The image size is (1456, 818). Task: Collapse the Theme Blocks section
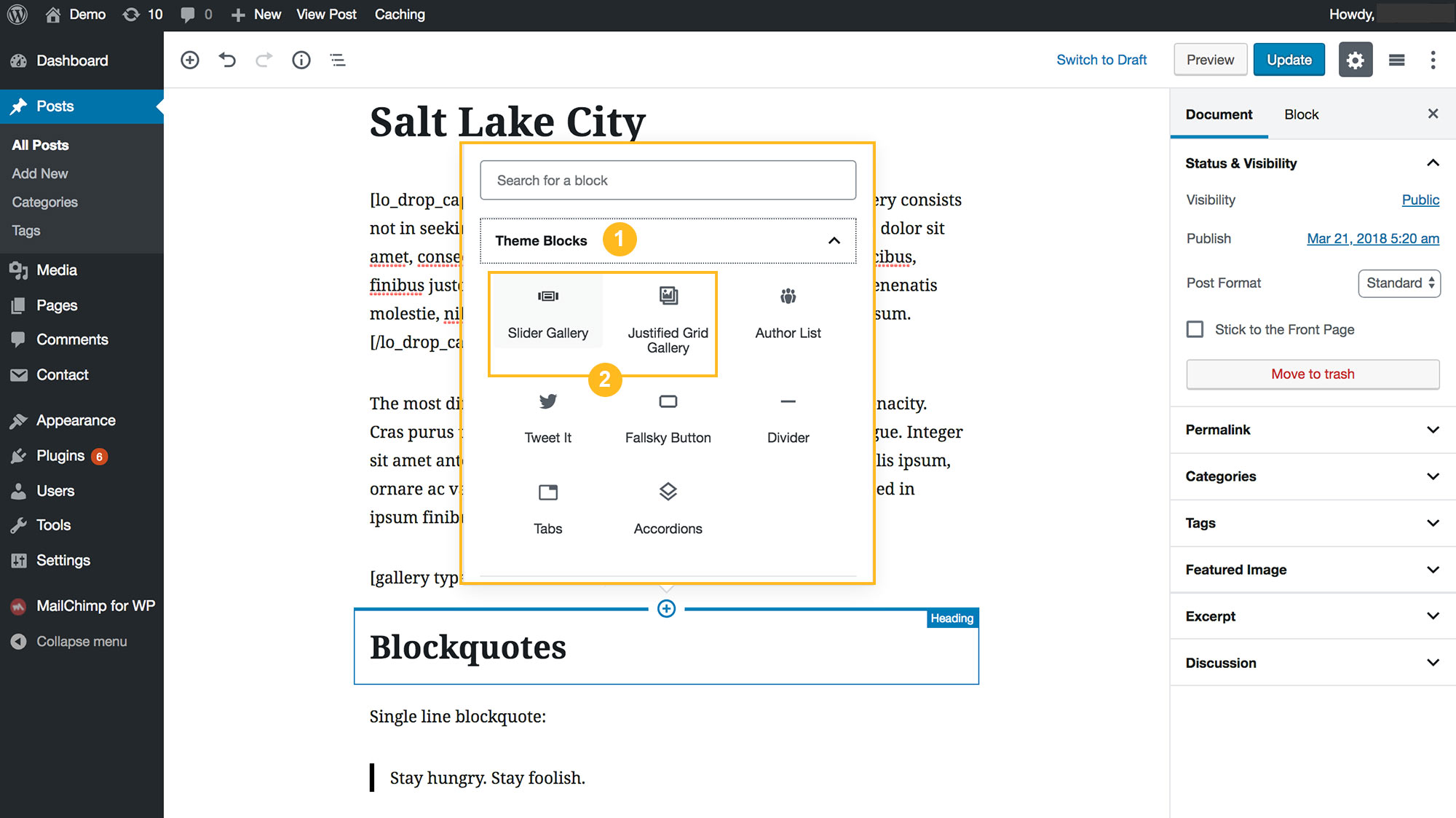(x=668, y=240)
